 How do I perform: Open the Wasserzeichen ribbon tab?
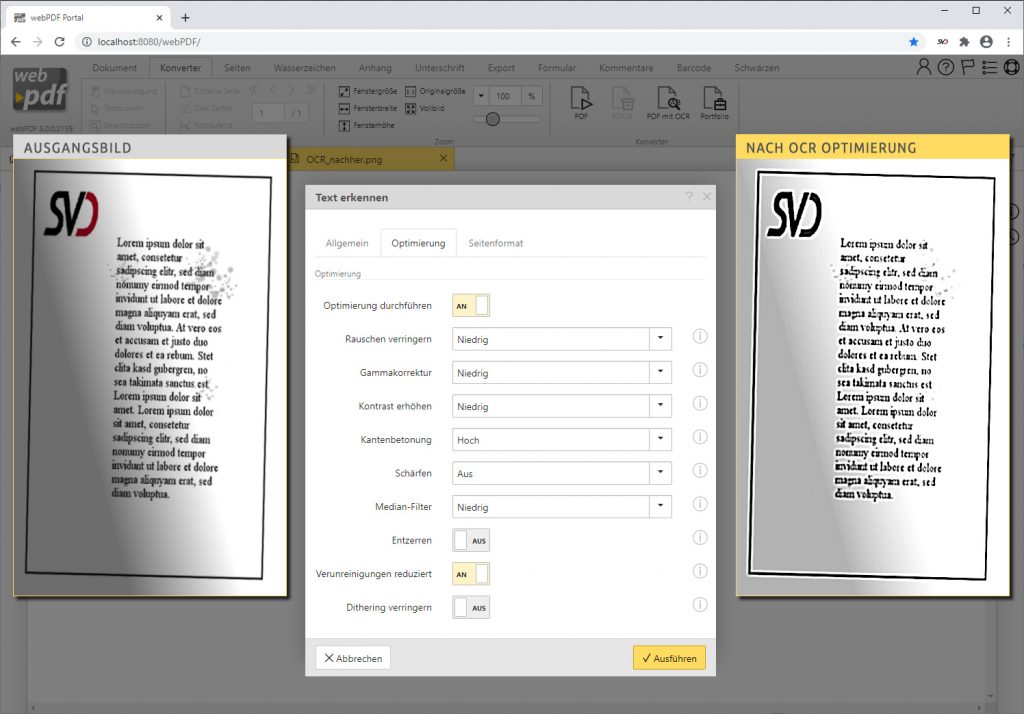(x=304, y=68)
